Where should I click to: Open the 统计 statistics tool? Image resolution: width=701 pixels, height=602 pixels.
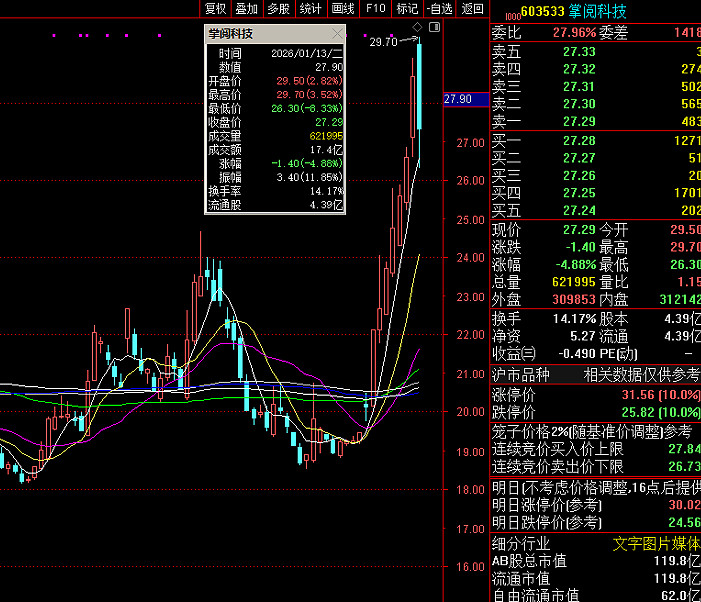point(311,8)
